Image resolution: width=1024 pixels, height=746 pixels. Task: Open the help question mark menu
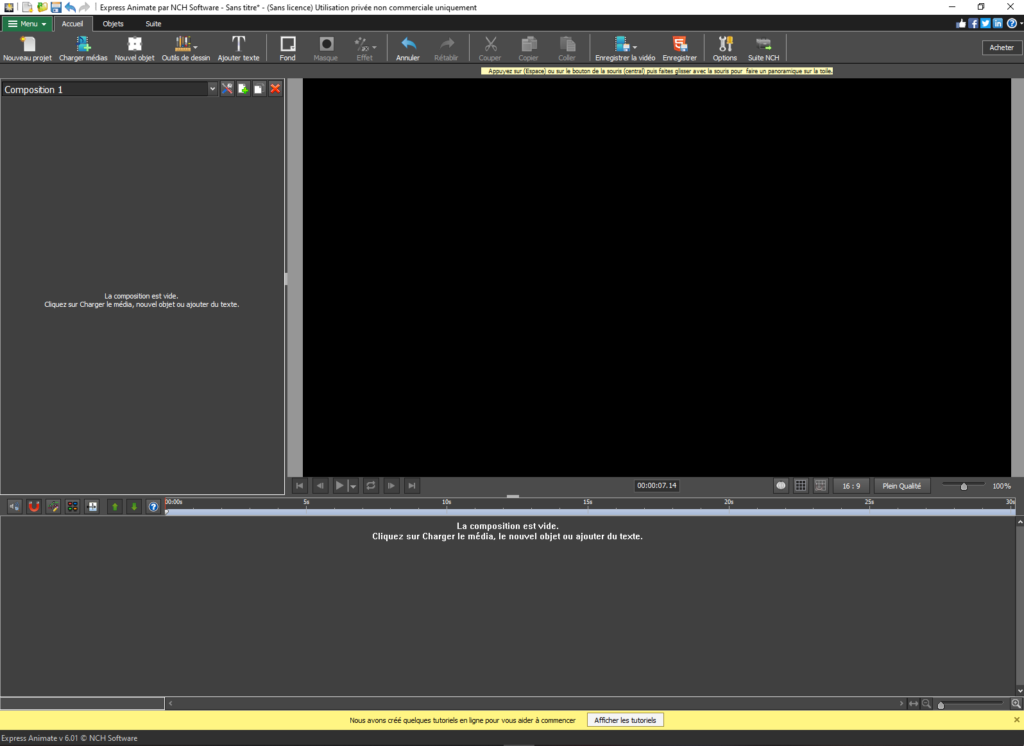click(1012, 24)
